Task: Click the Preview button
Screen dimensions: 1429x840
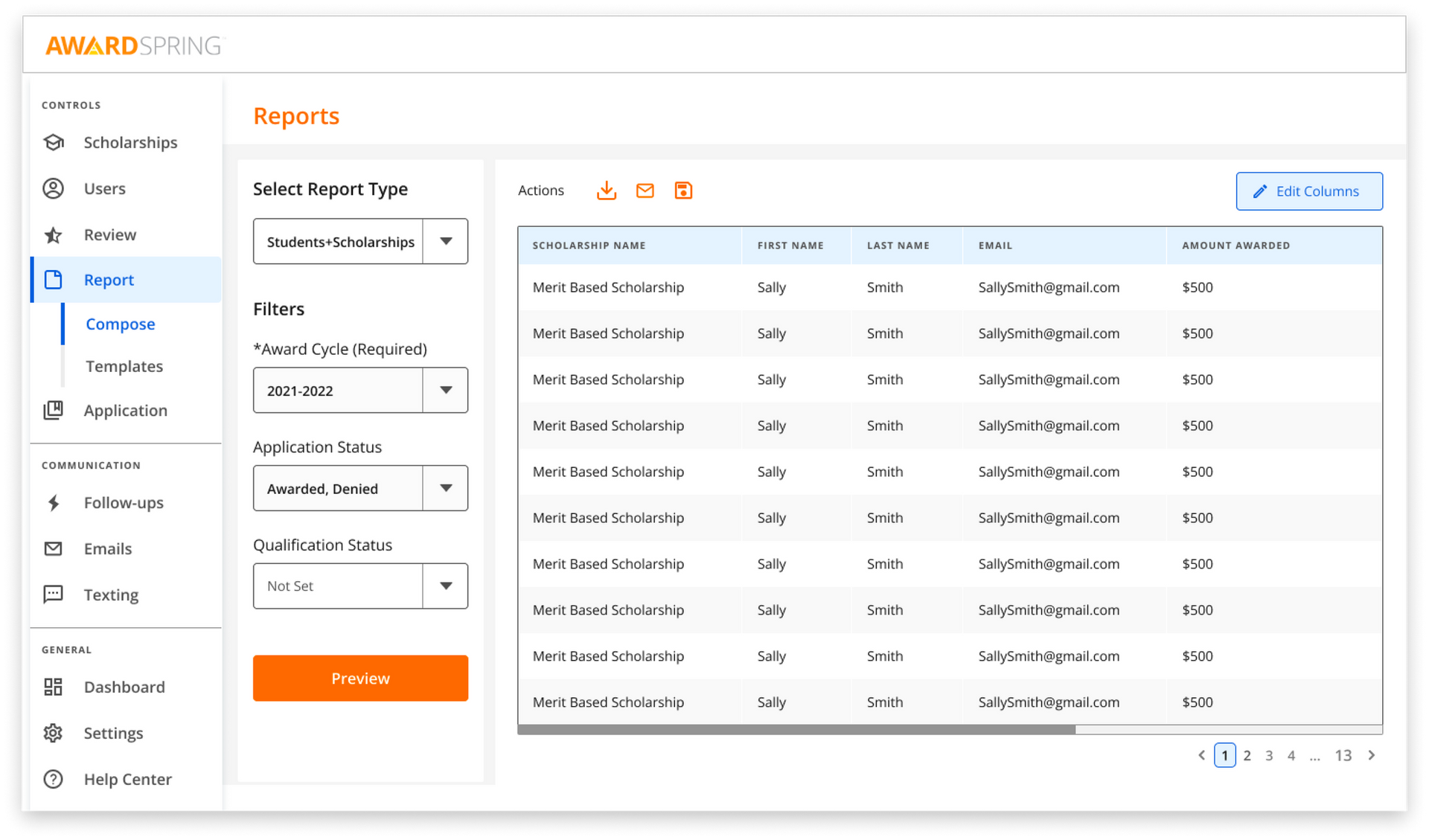Action: pos(360,678)
